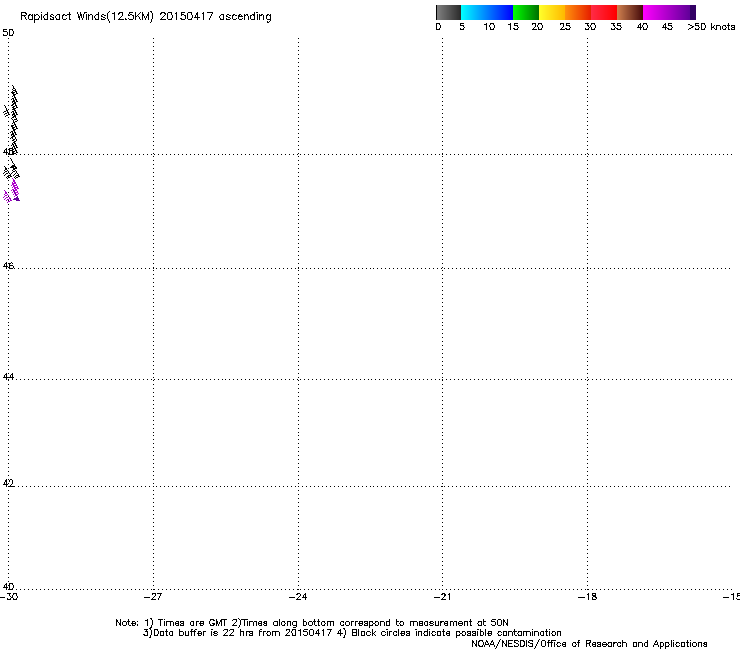The width and height of the screenshot is (740, 650).
Task: Click the legend value label 10
Action: 489,27
